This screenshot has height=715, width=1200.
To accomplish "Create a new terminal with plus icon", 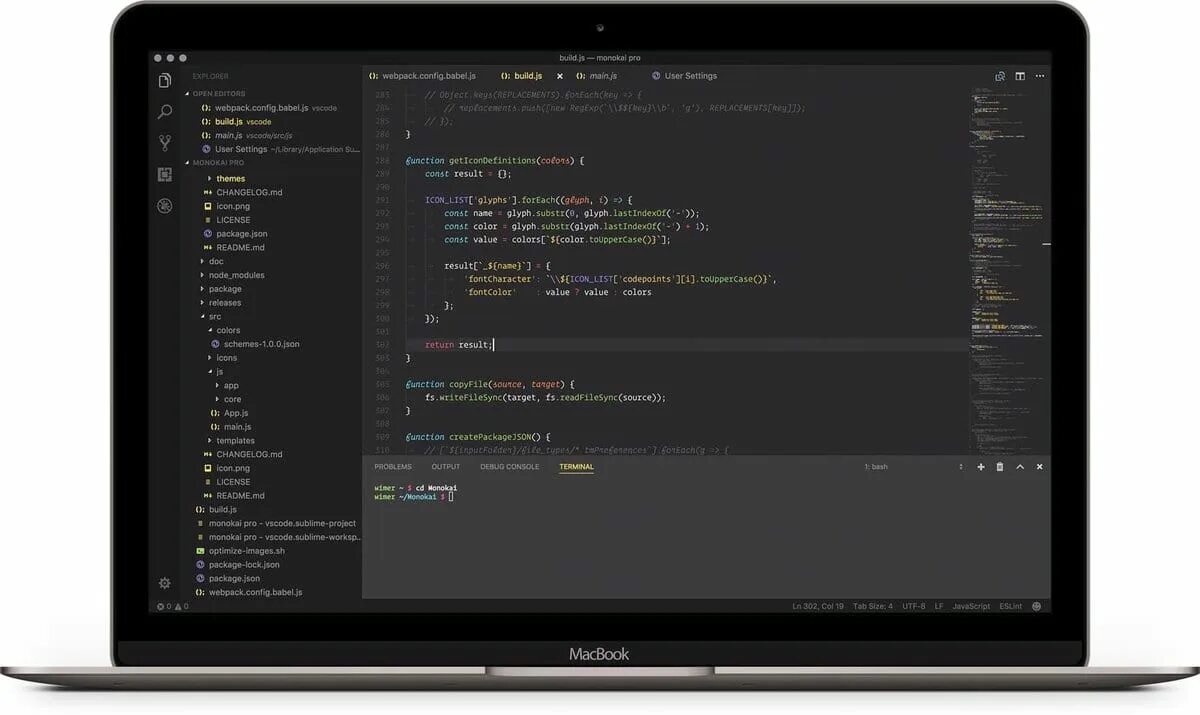I will [981, 467].
